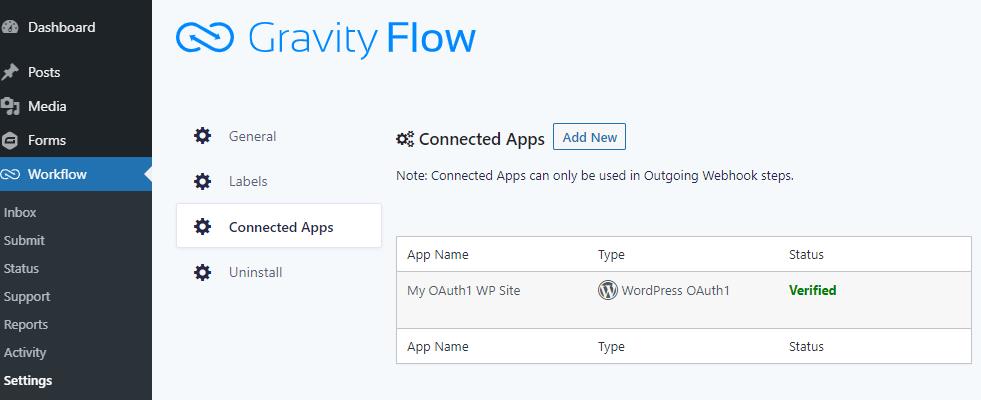Go to the Reports submenu page
Viewport: 981px width, 400px height.
click(x=25, y=324)
